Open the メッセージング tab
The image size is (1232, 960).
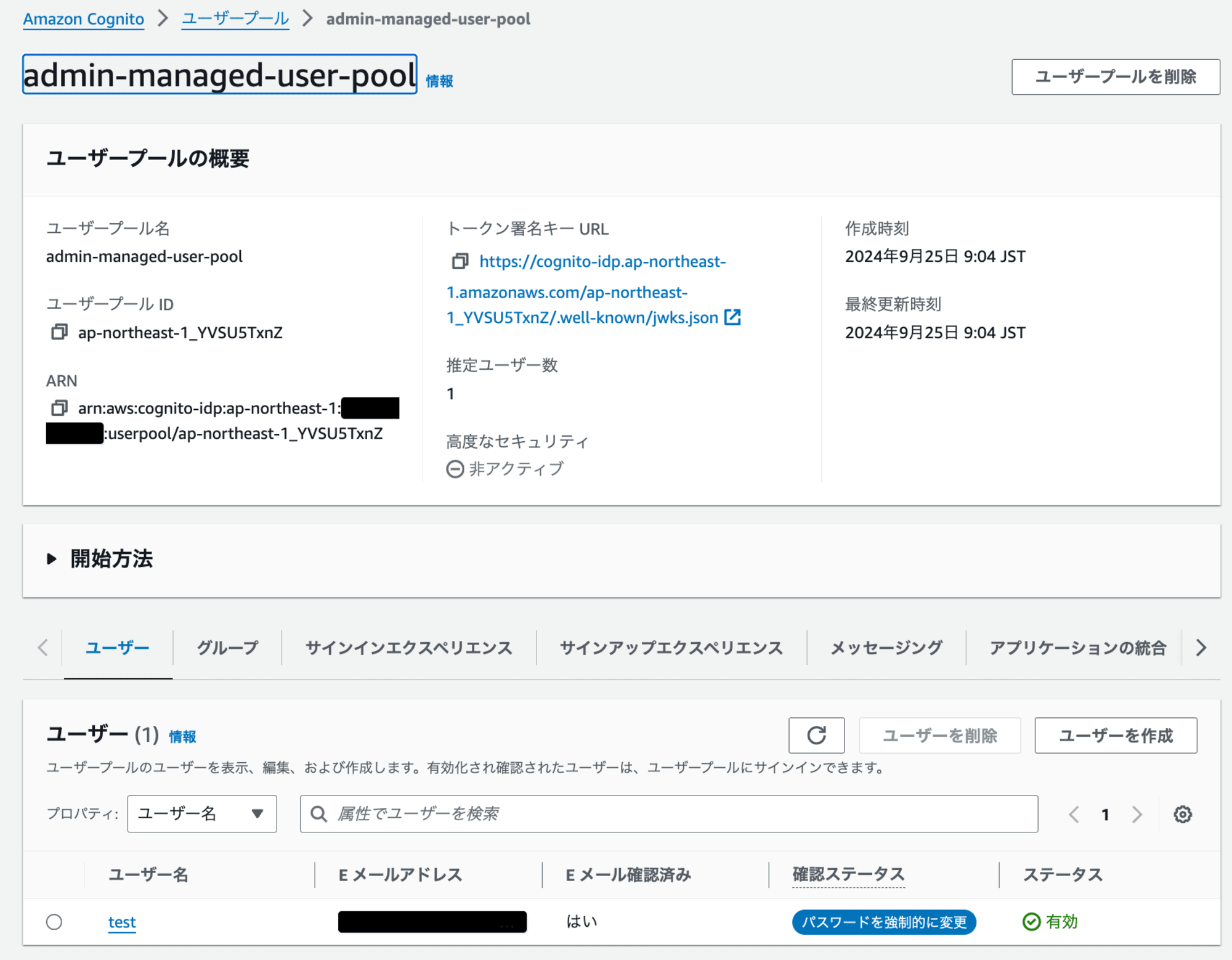pos(886,648)
